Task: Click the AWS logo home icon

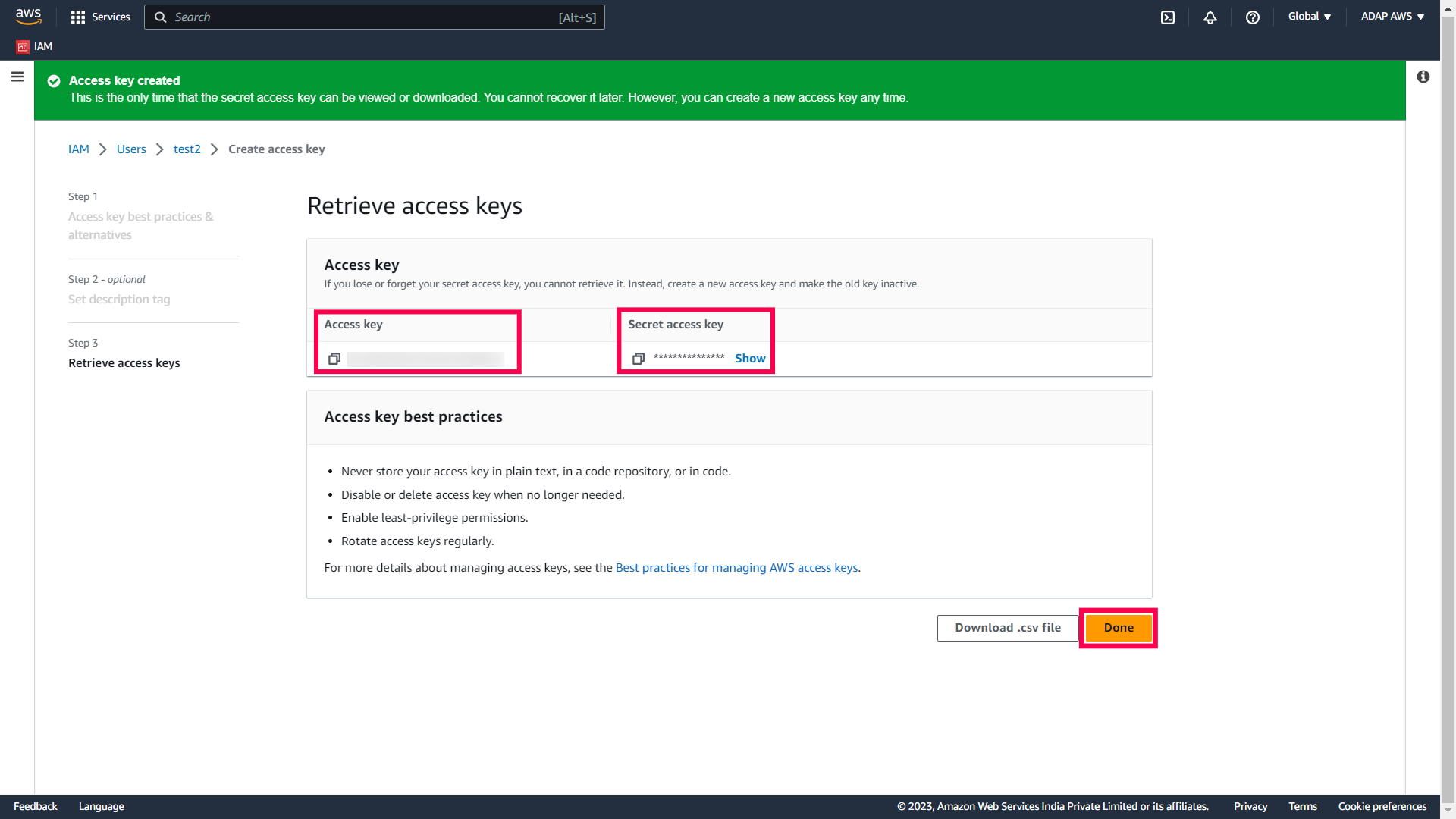Action: point(28,16)
